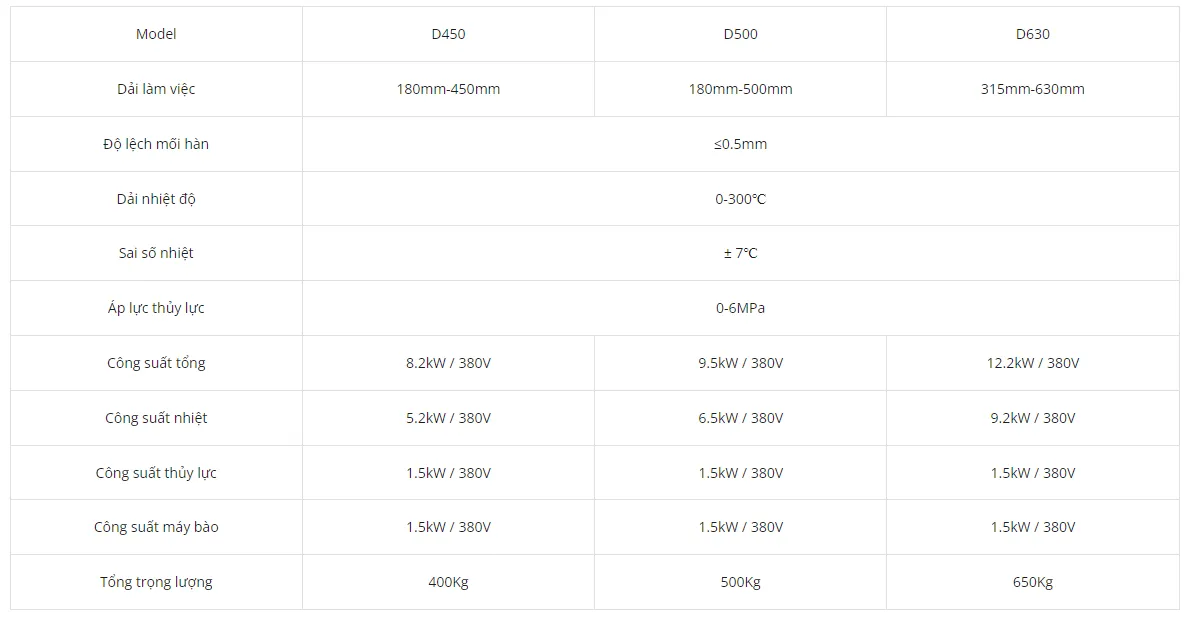Select the 9.5kW / 380V total power cell
Screen dimensions: 1190x626
[x=740, y=363]
